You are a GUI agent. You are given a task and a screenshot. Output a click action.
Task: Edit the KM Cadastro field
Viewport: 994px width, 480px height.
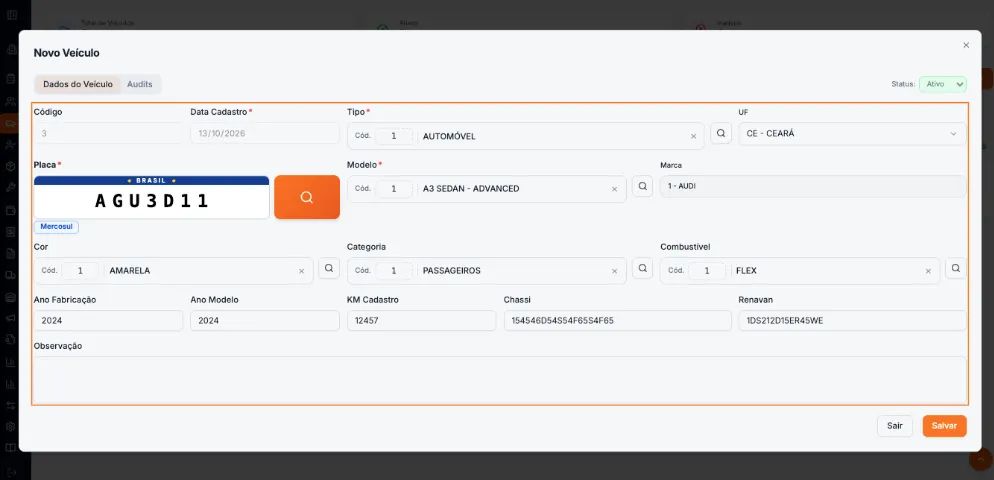(422, 321)
